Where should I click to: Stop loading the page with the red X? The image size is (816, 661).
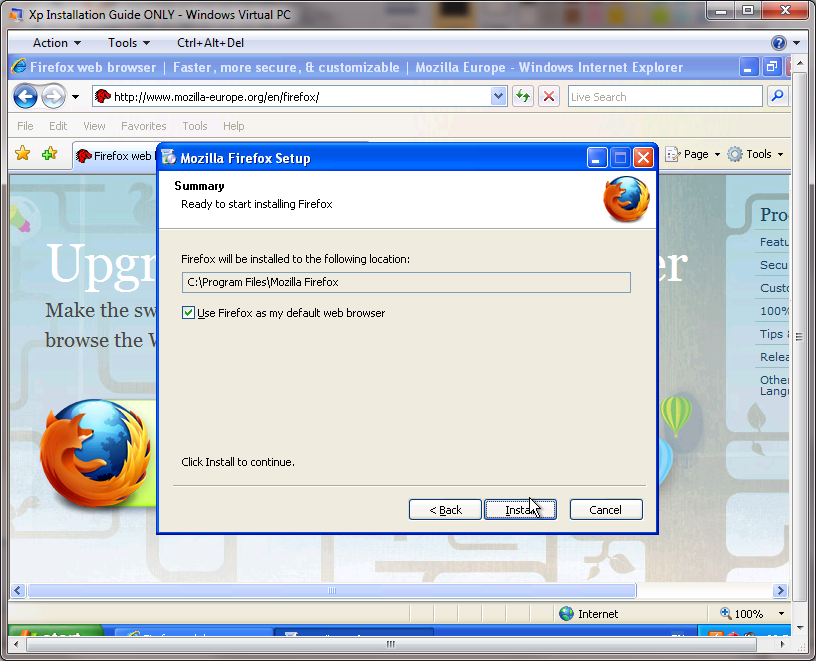[x=549, y=97]
